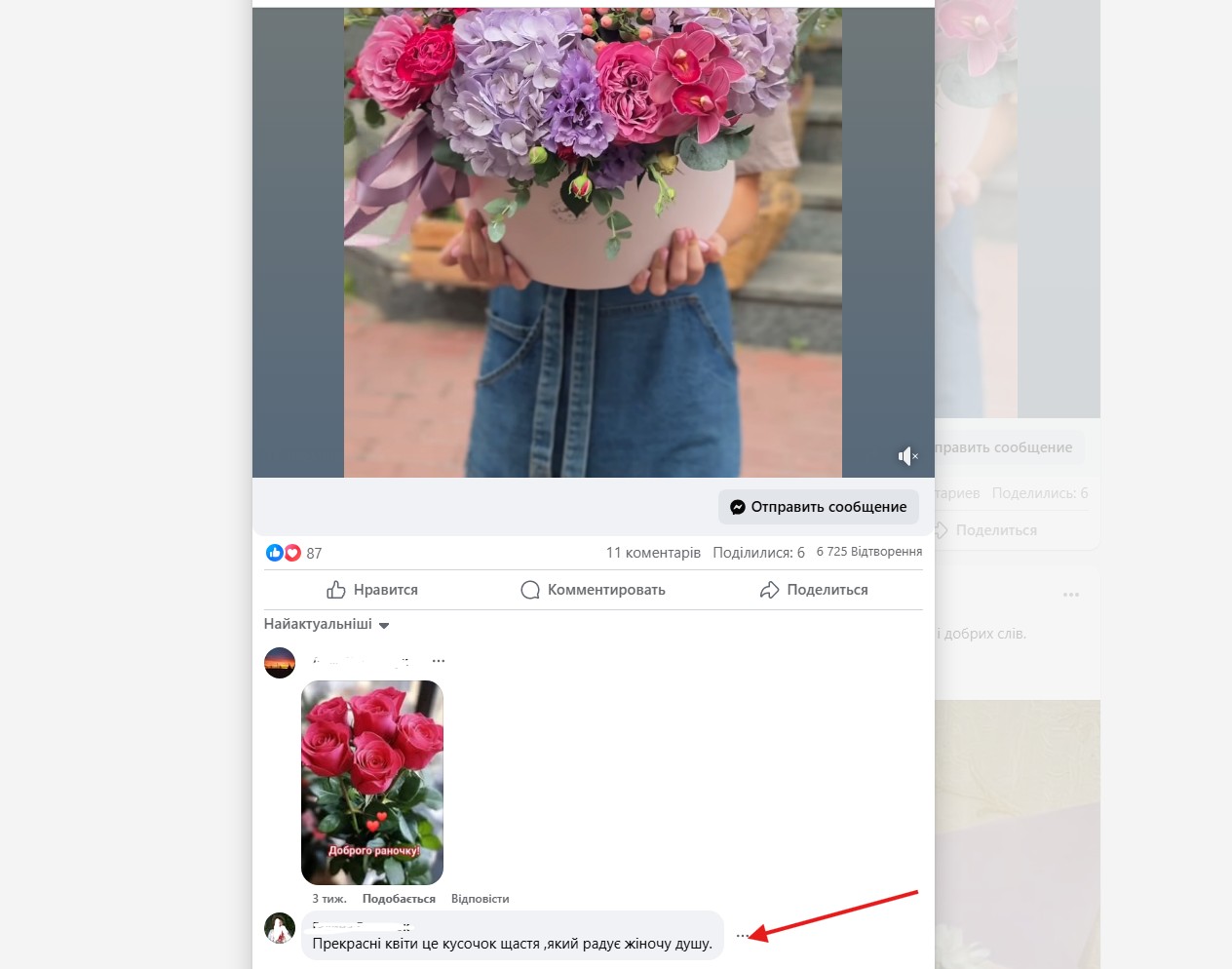This screenshot has width=1232, height=969.
Task: Click the red heart reaction icon
Action: (x=292, y=553)
